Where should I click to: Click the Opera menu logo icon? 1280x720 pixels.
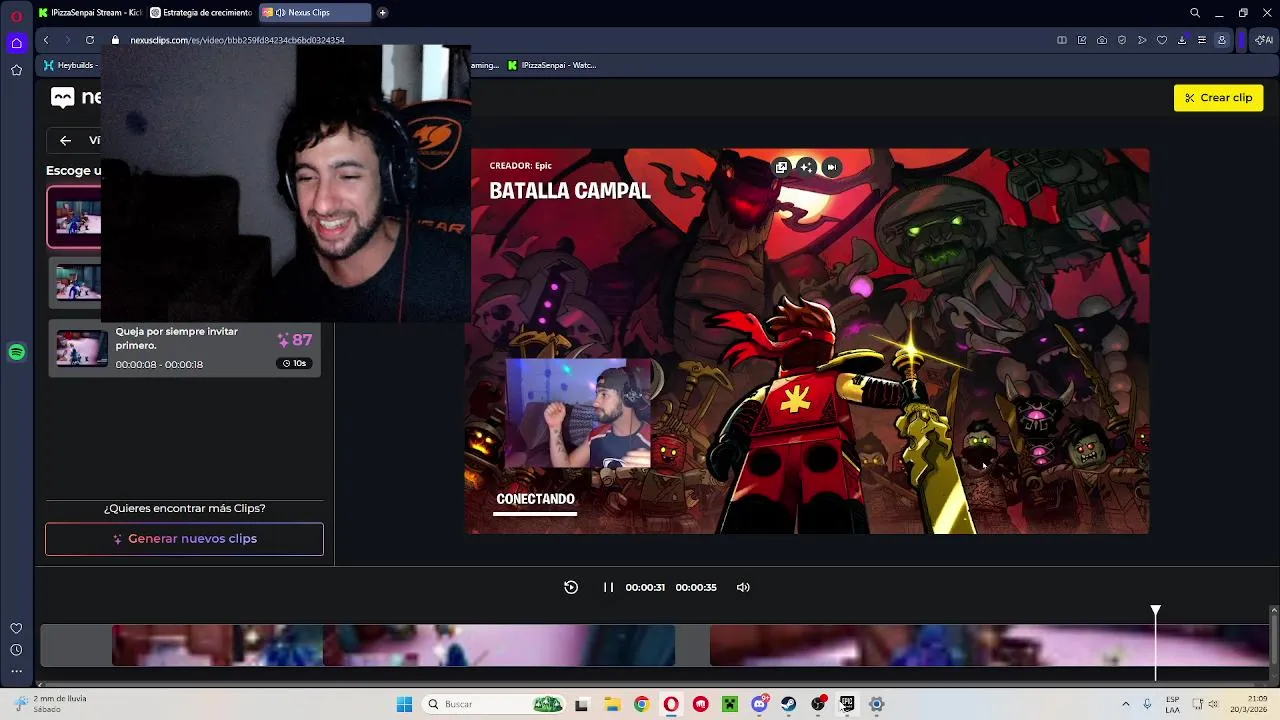[x=16, y=16]
